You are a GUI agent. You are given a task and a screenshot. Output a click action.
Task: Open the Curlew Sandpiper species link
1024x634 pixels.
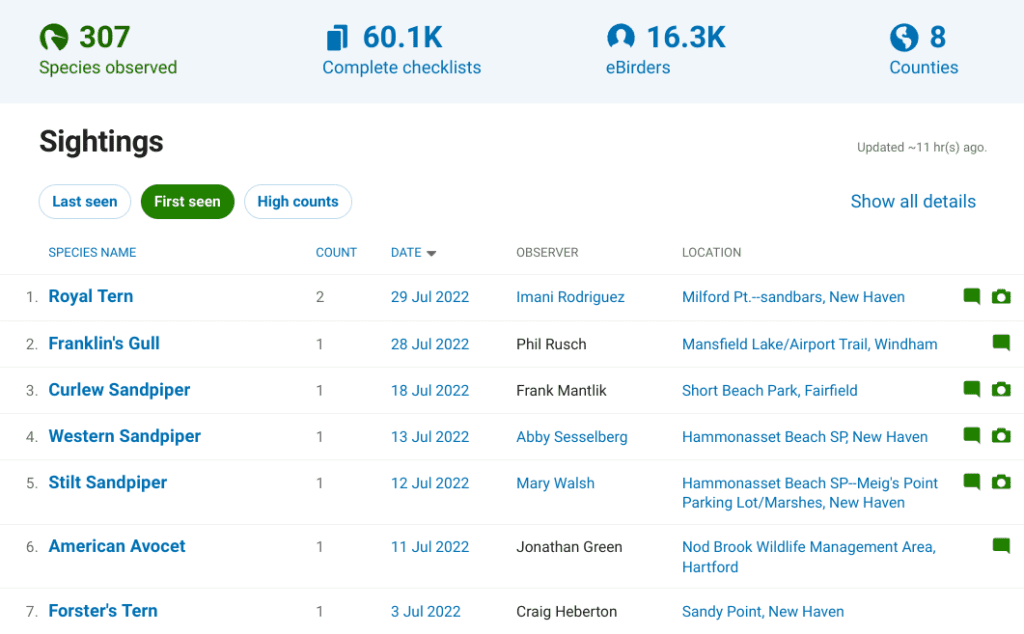click(x=120, y=390)
